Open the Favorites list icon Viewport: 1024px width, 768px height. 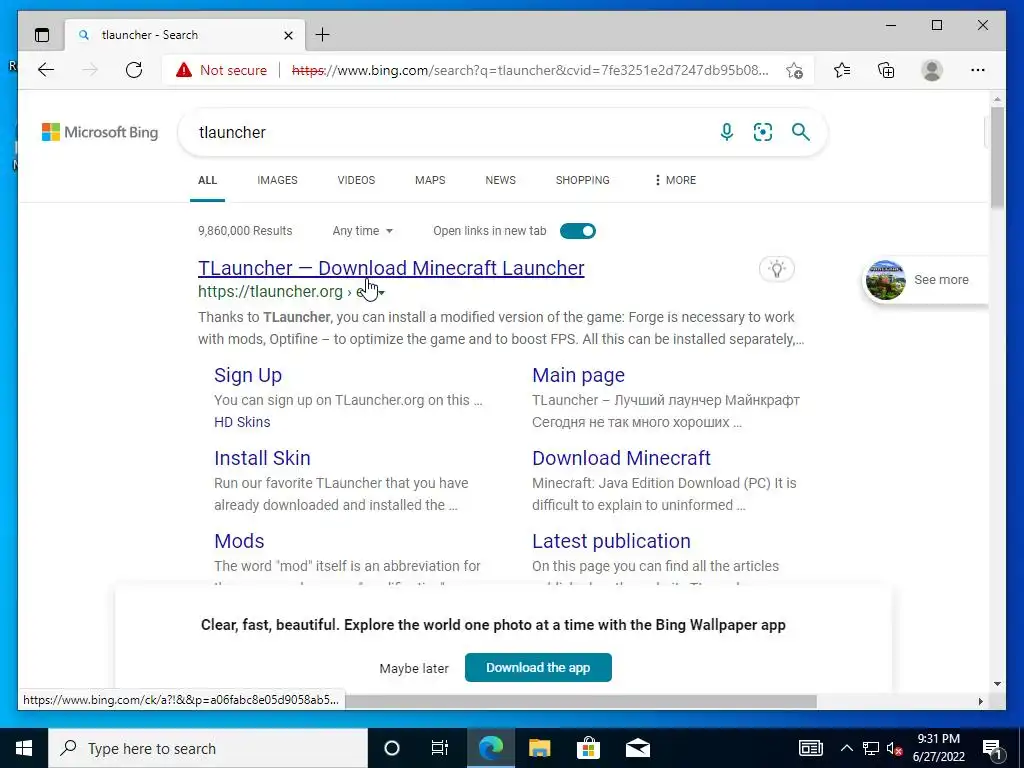tap(842, 70)
